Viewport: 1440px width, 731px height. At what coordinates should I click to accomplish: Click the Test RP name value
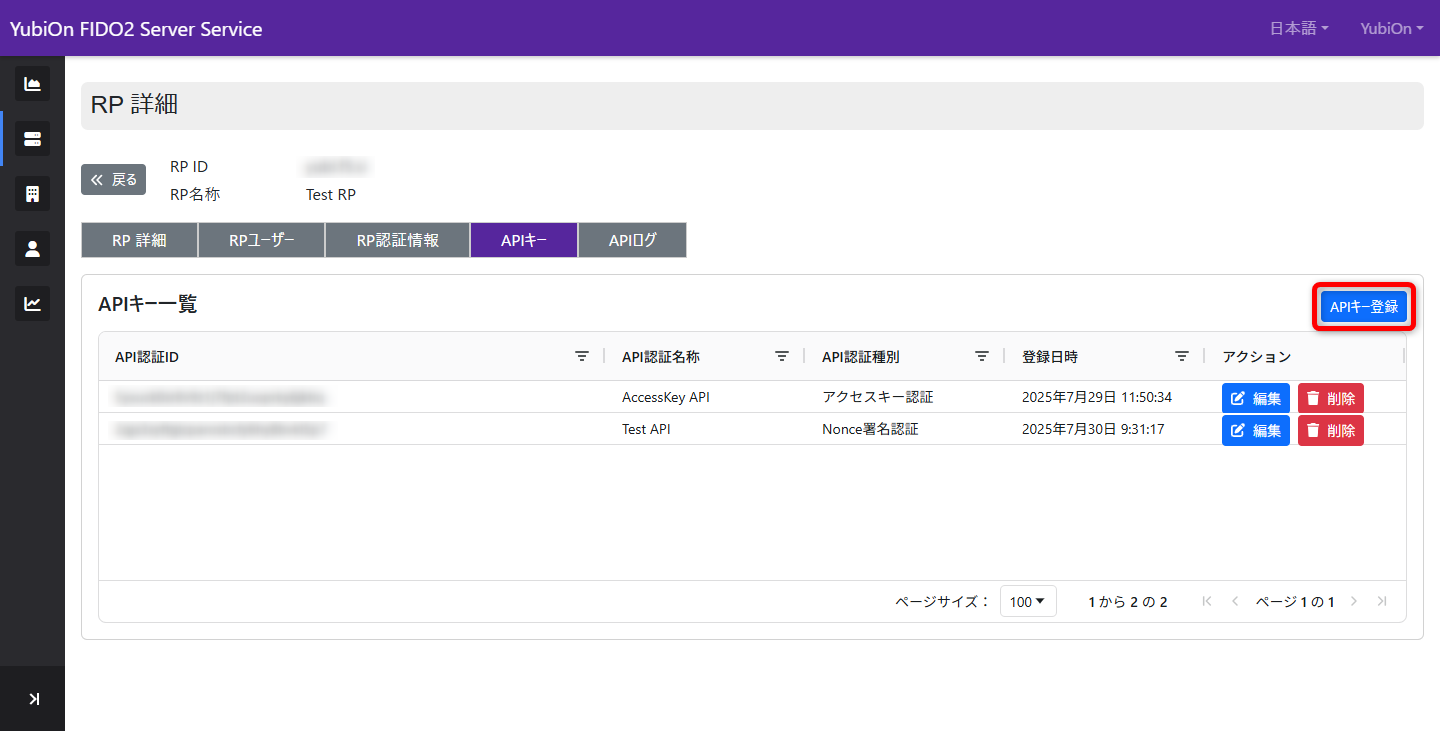click(331, 195)
